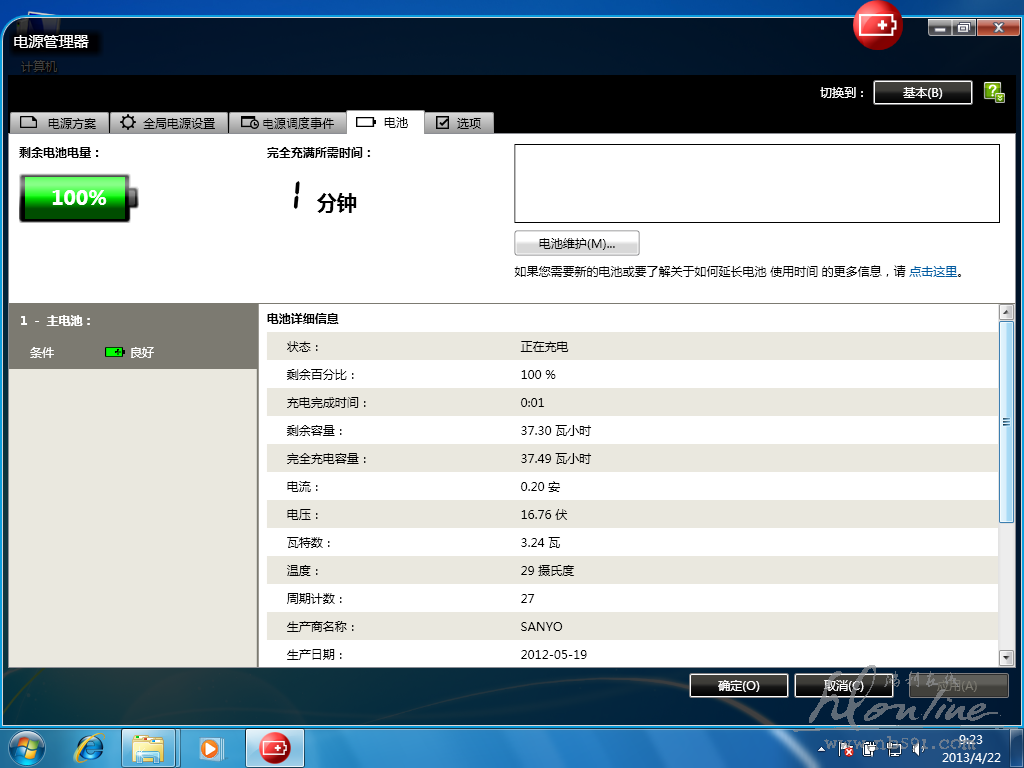The height and width of the screenshot is (768, 1024).
Task: Click the 29 摄氏度 temperature value
Action: [x=547, y=571]
